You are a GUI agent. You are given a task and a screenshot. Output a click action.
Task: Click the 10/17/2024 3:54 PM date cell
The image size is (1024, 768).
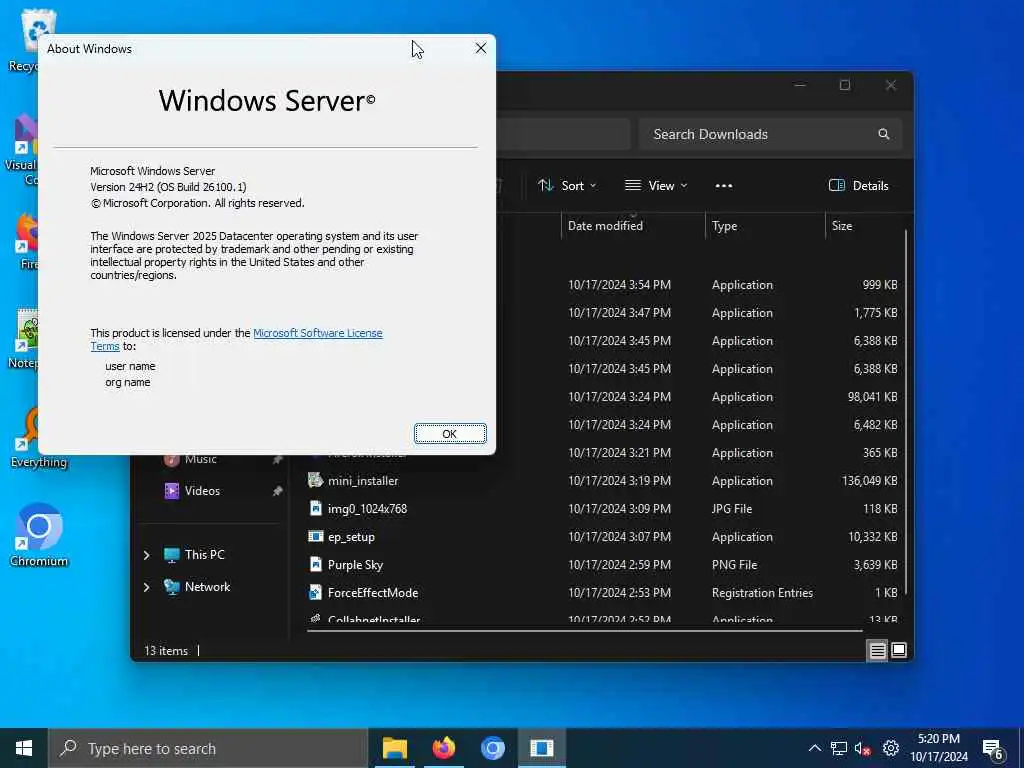tap(619, 285)
